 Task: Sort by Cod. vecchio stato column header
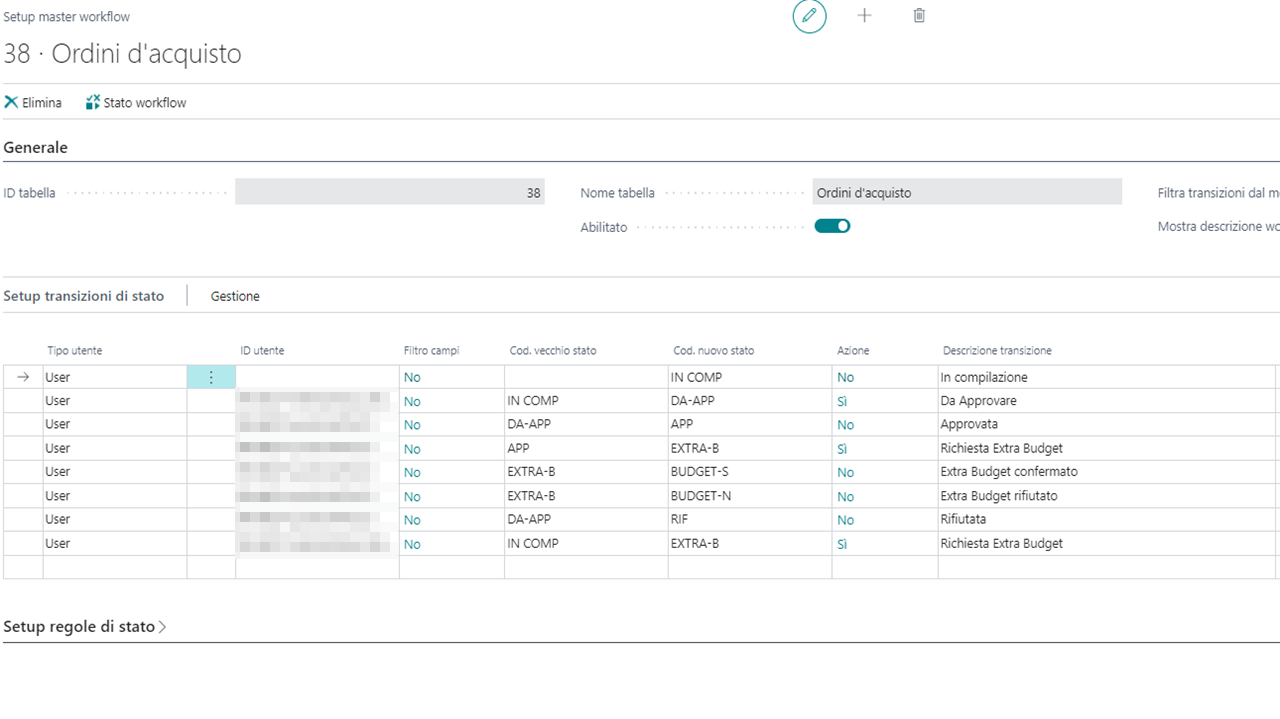click(553, 351)
